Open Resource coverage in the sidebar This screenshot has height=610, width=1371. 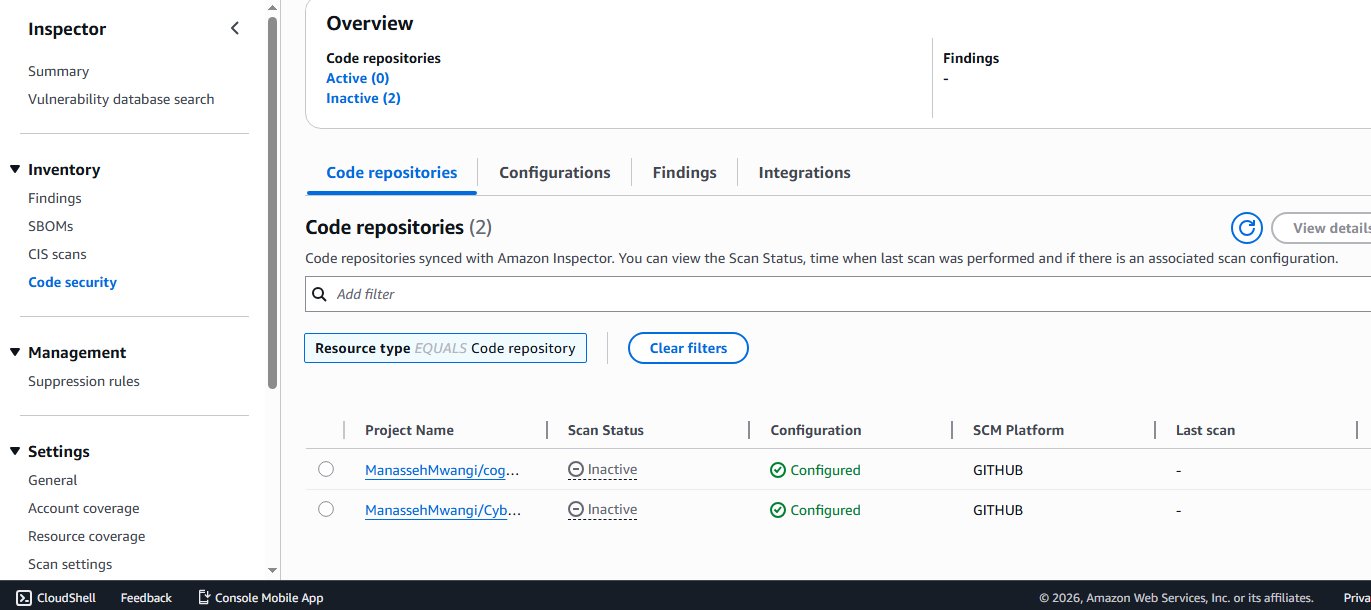(87, 536)
